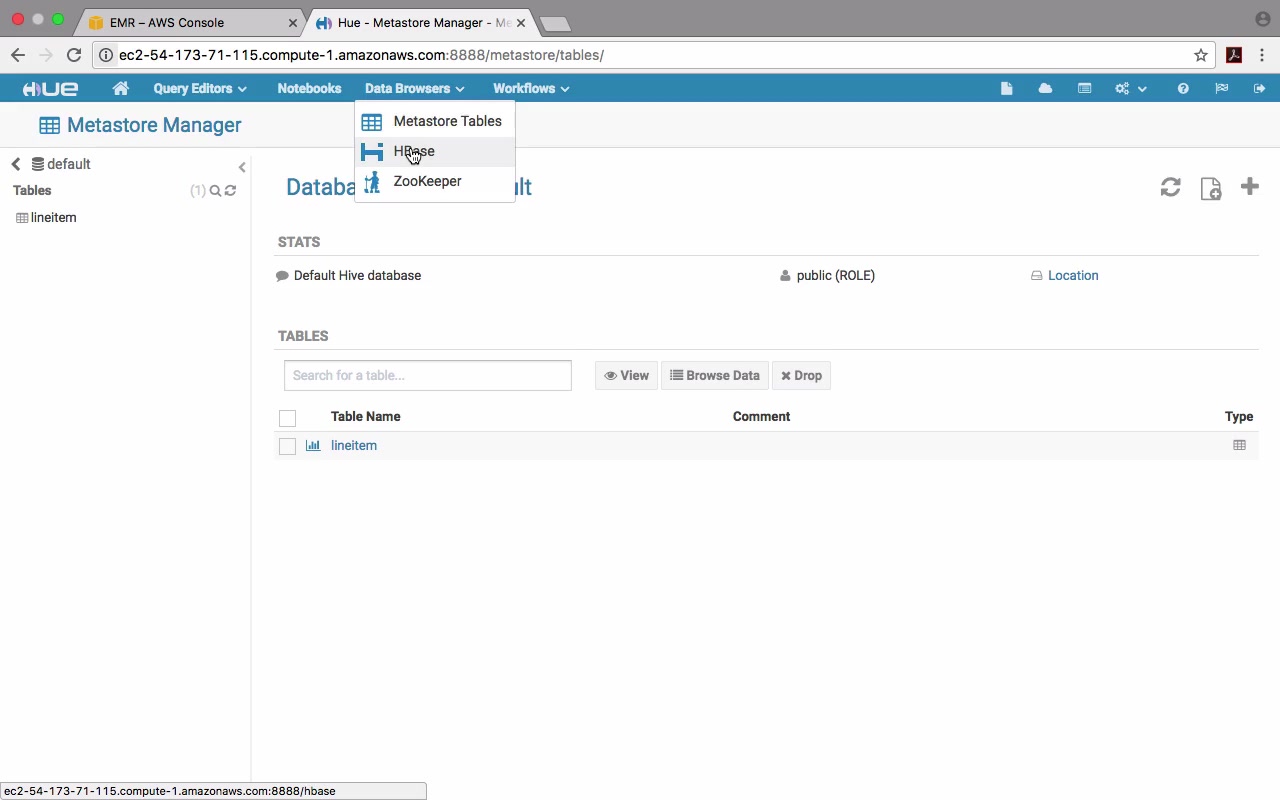
Task: Go to the Hue home icon
Action: (x=121, y=88)
